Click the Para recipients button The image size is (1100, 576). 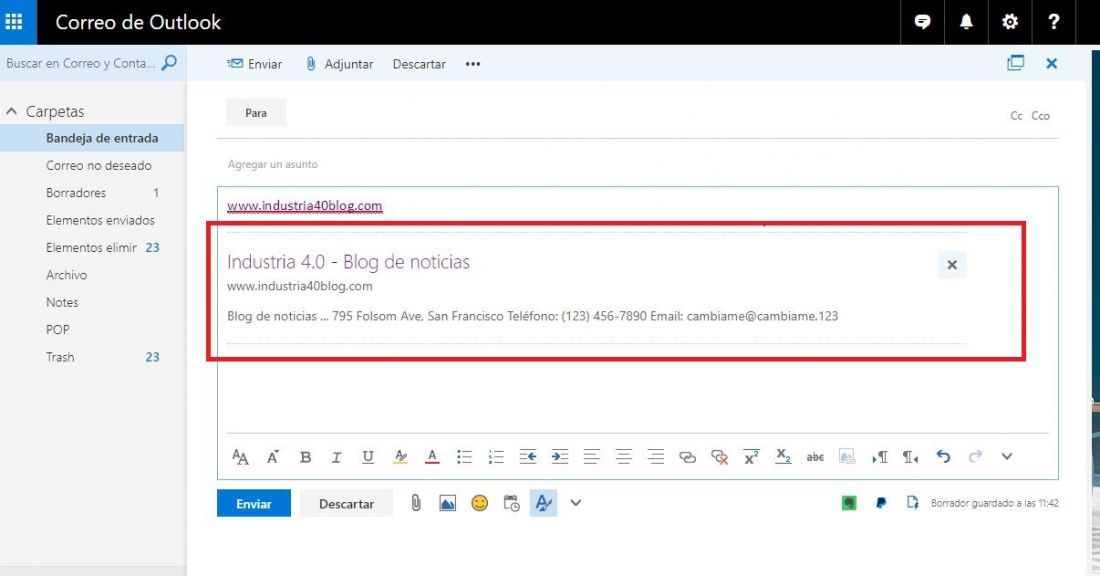point(256,113)
